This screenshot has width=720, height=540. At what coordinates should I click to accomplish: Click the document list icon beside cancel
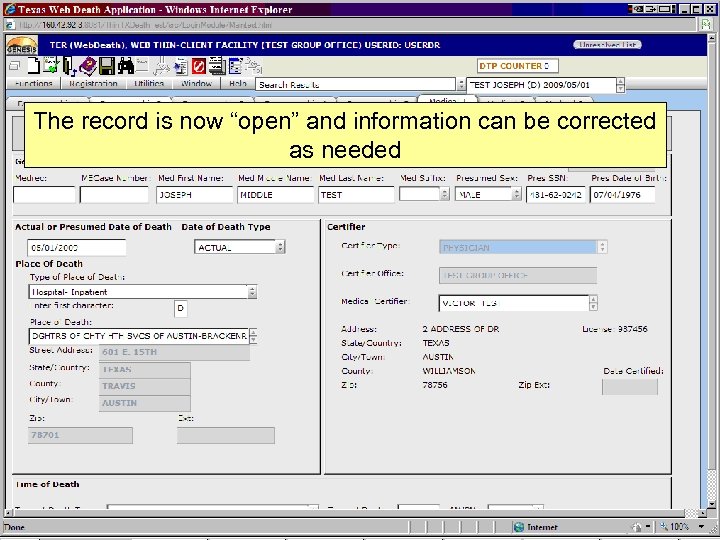(180, 66)
